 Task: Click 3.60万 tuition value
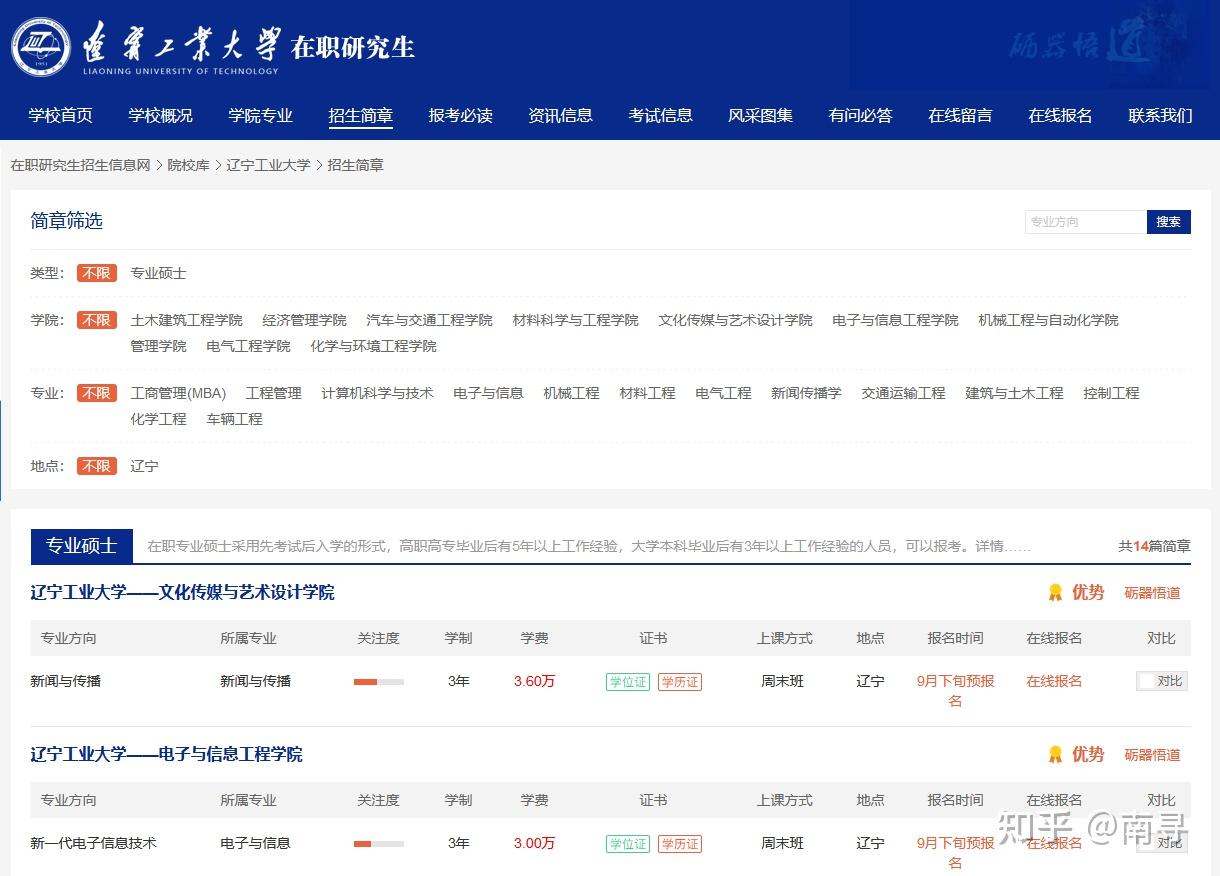535,681
